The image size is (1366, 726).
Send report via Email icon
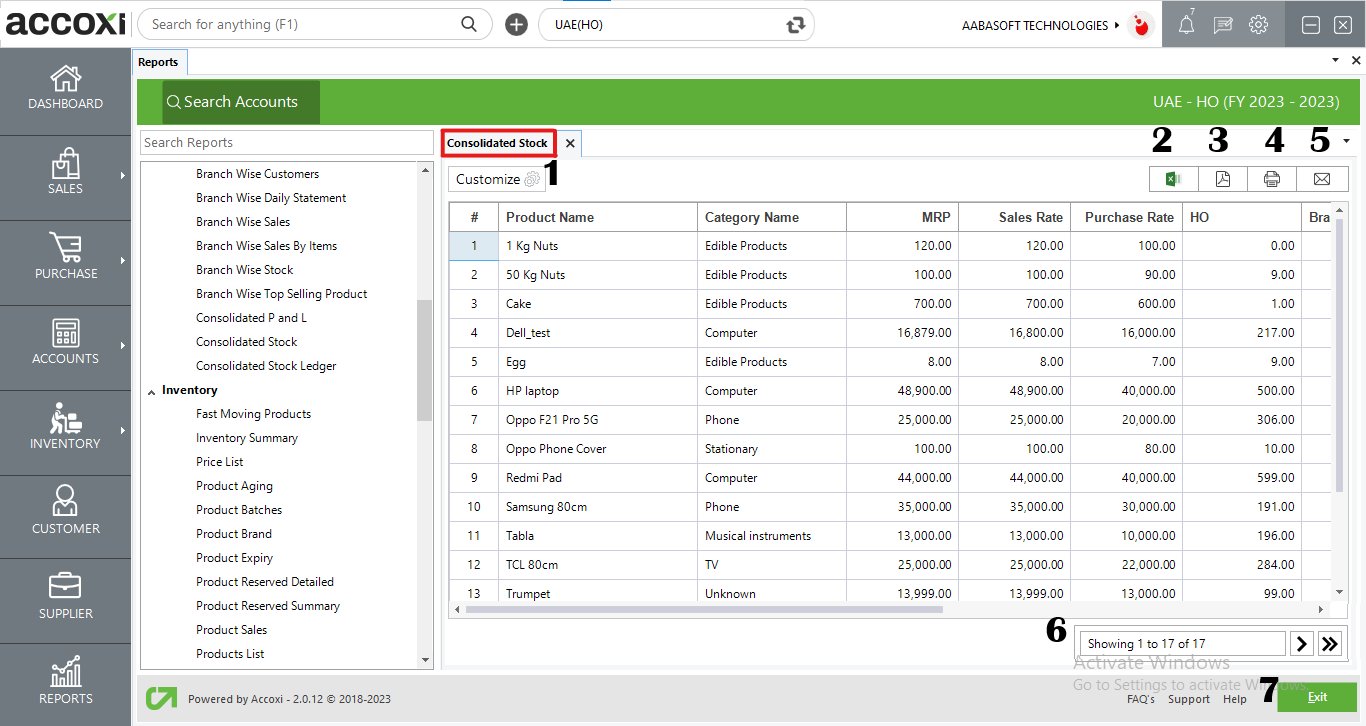pos(1322,179)
